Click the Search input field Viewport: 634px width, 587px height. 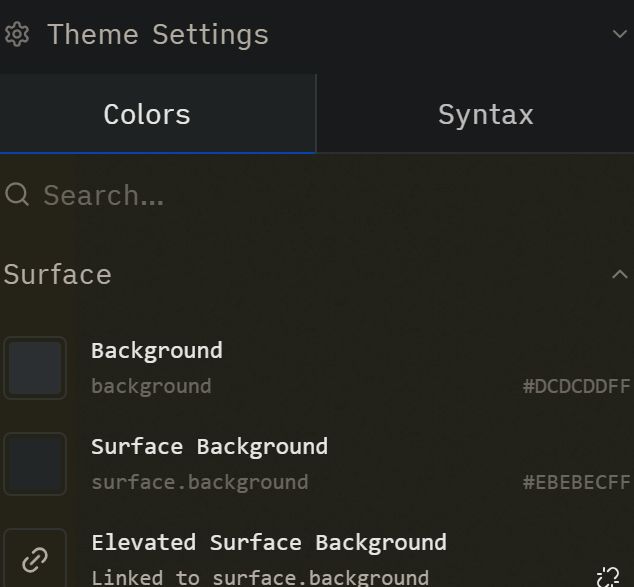coord(300,195)
